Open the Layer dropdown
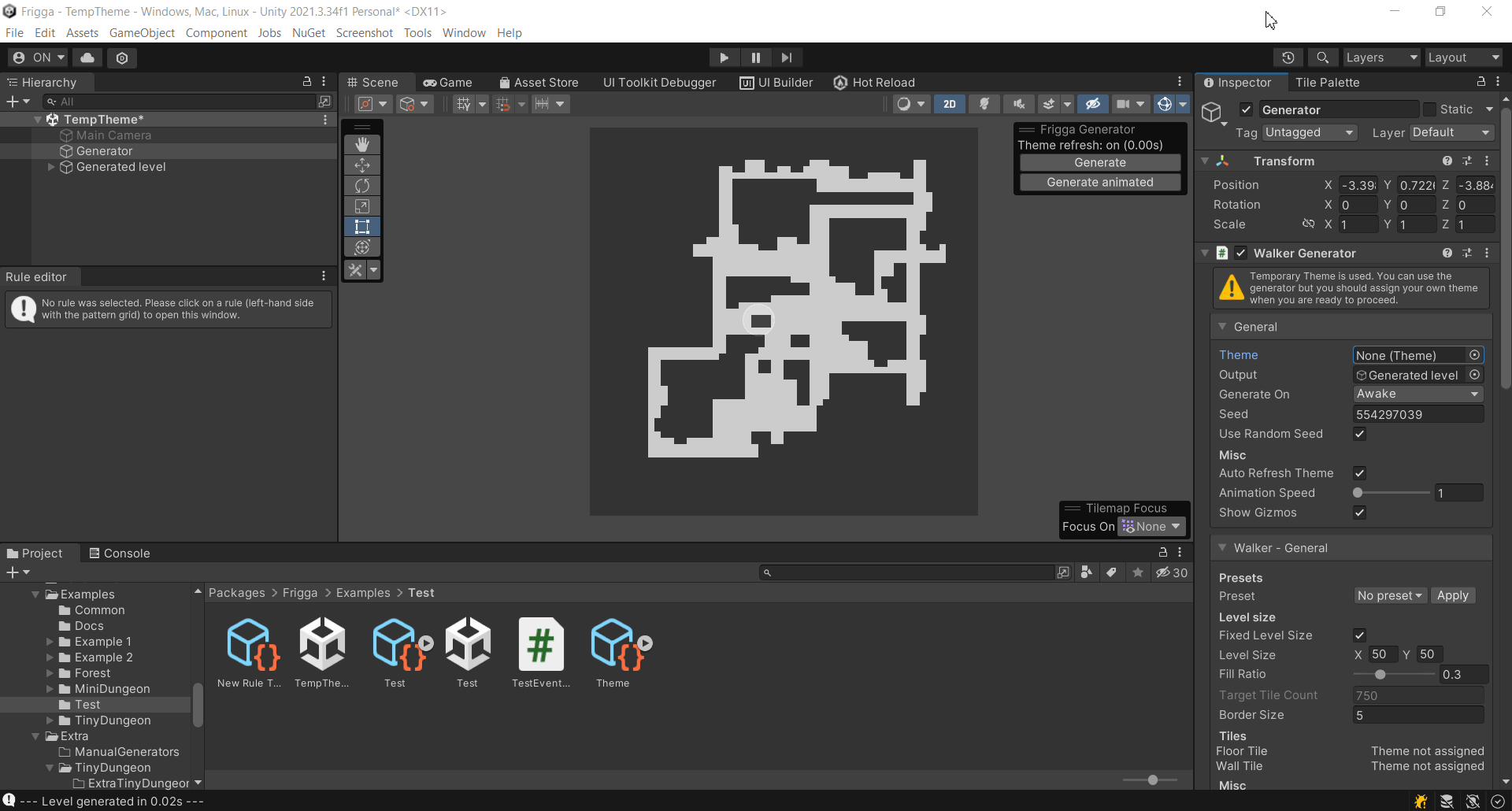 point(1451,132)
